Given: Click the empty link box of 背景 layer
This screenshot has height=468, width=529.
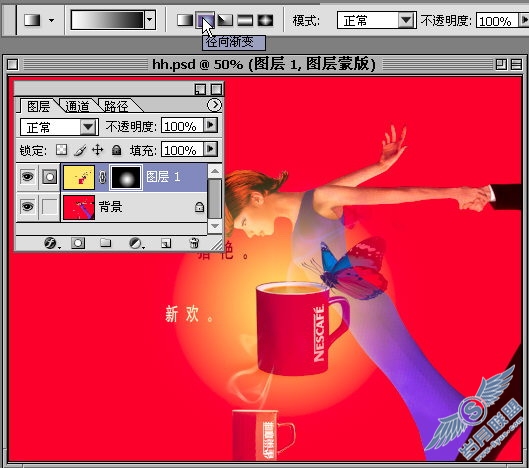Looking at the screenshot, I should pos(49,206).
